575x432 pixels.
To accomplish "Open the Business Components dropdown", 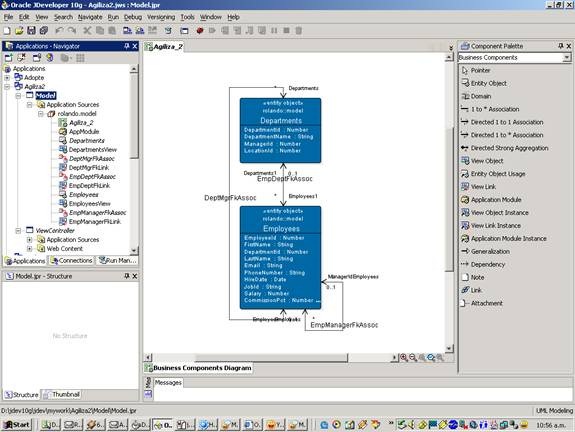I will [x=567, y=58].
